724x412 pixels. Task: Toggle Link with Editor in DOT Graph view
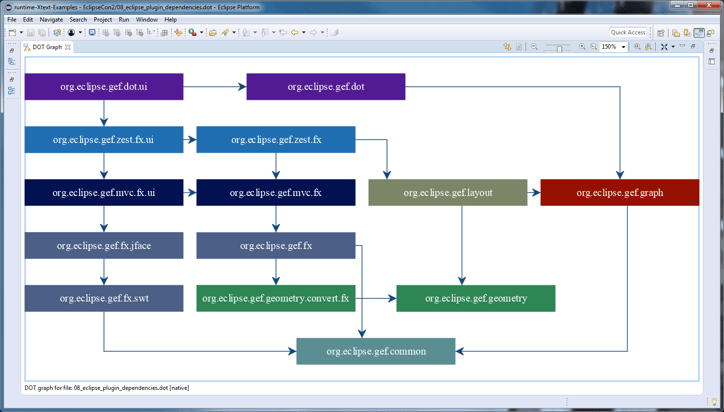pyautogui.click(x=507, y=47)
